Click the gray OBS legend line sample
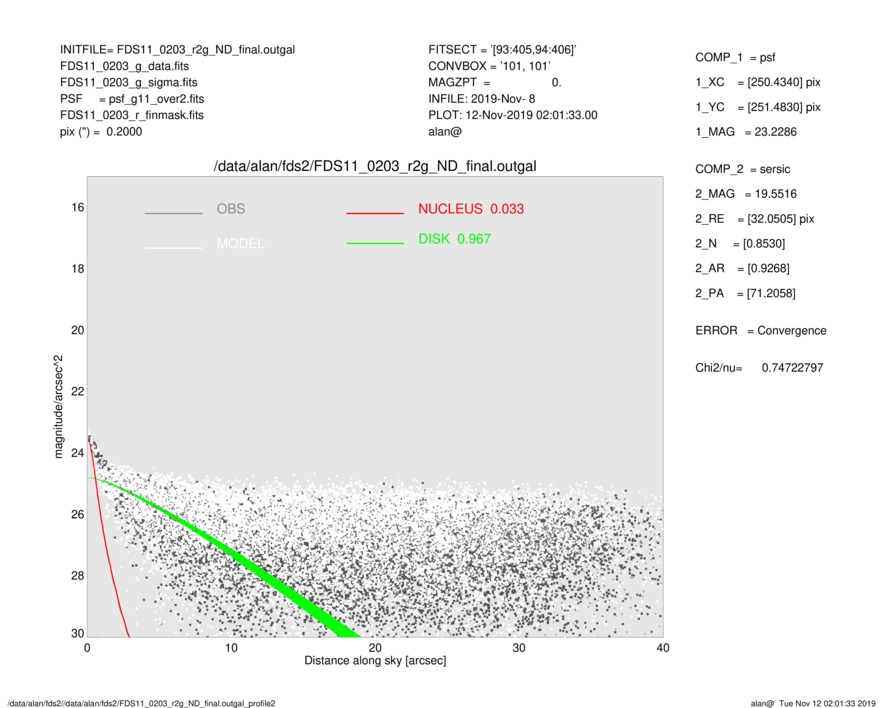885x708 pixels. click(173, 213)
